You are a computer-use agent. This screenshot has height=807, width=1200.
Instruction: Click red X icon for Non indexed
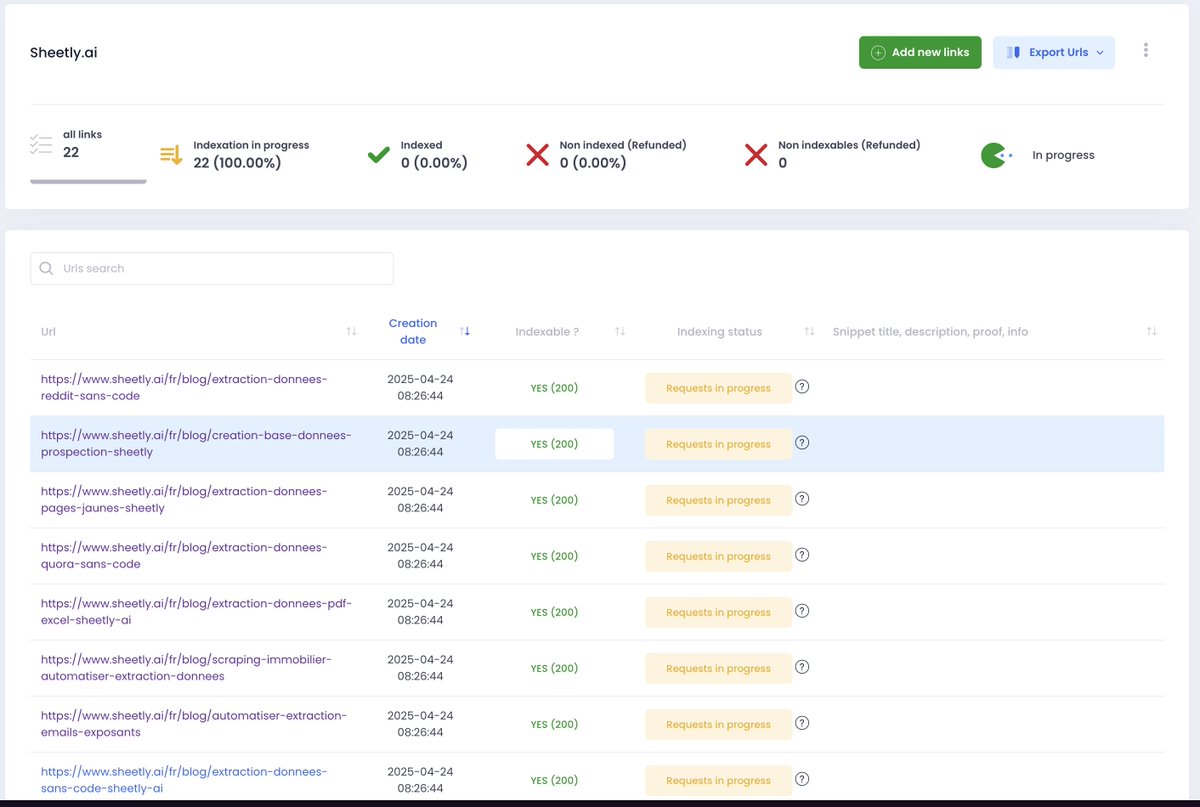pyautogui.click(x=538, y=155)
